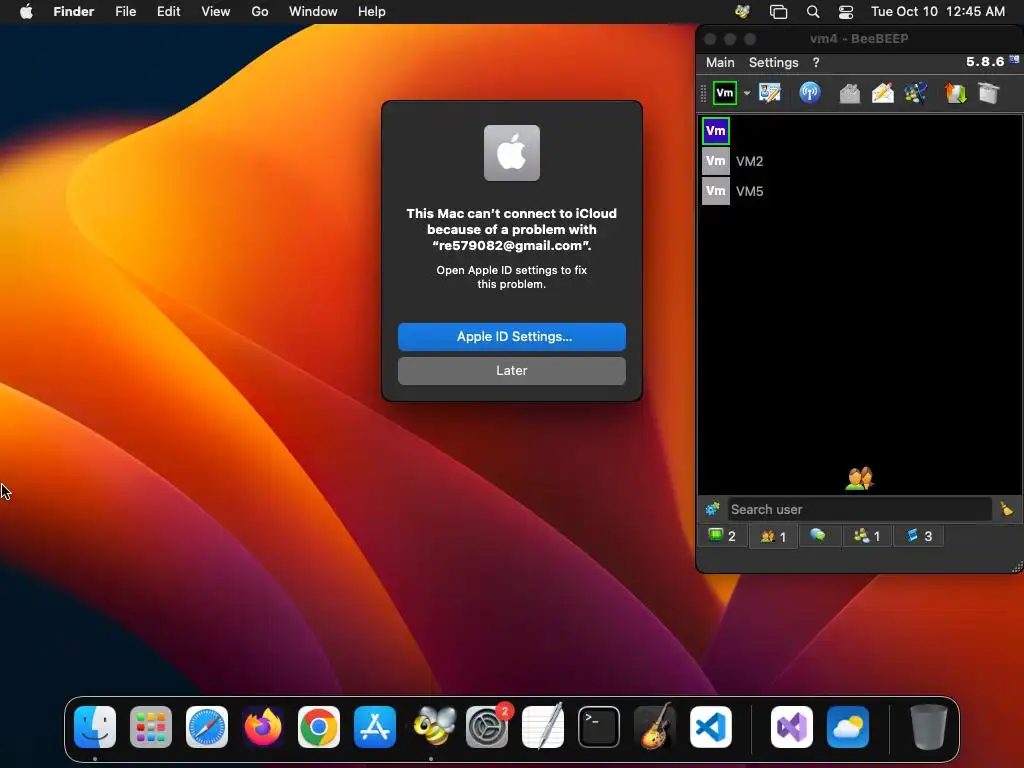The height and width of the screenshot is (768, 1024).
Task: Open the Go menu
Action: 260,12
